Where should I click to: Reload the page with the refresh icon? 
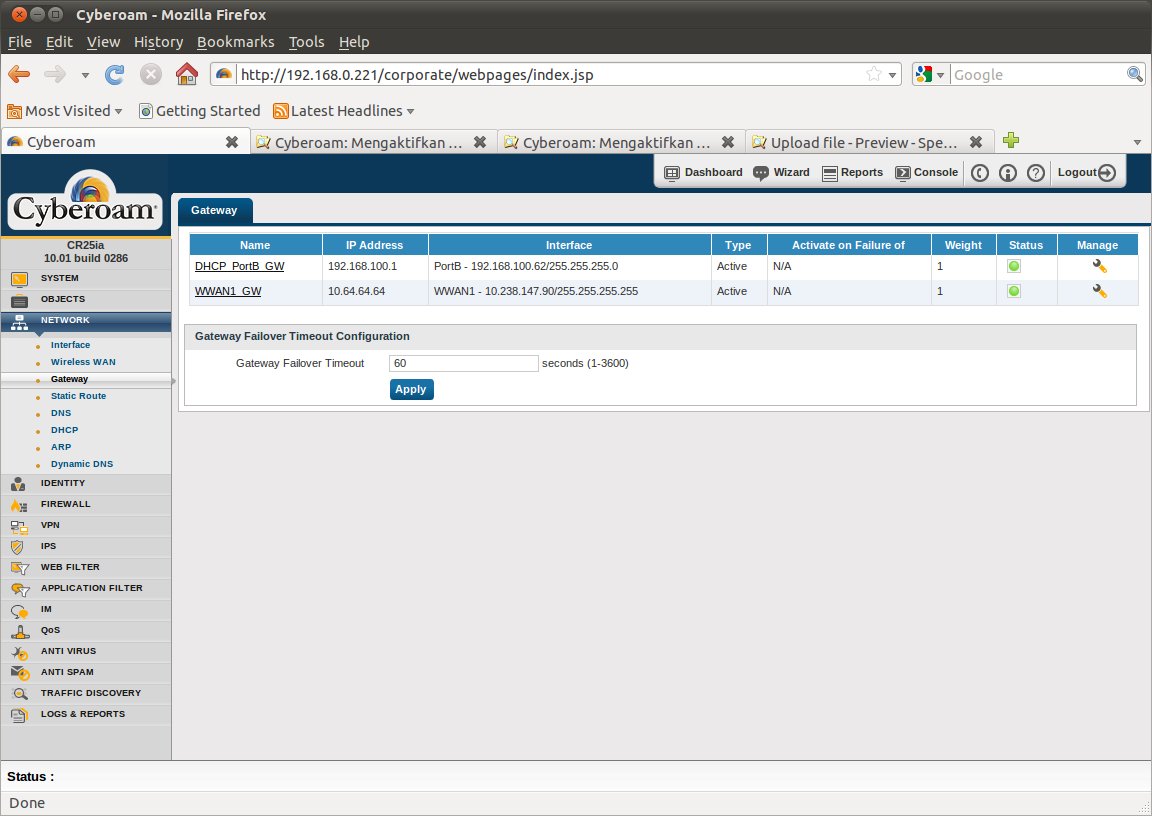(115, 74)
